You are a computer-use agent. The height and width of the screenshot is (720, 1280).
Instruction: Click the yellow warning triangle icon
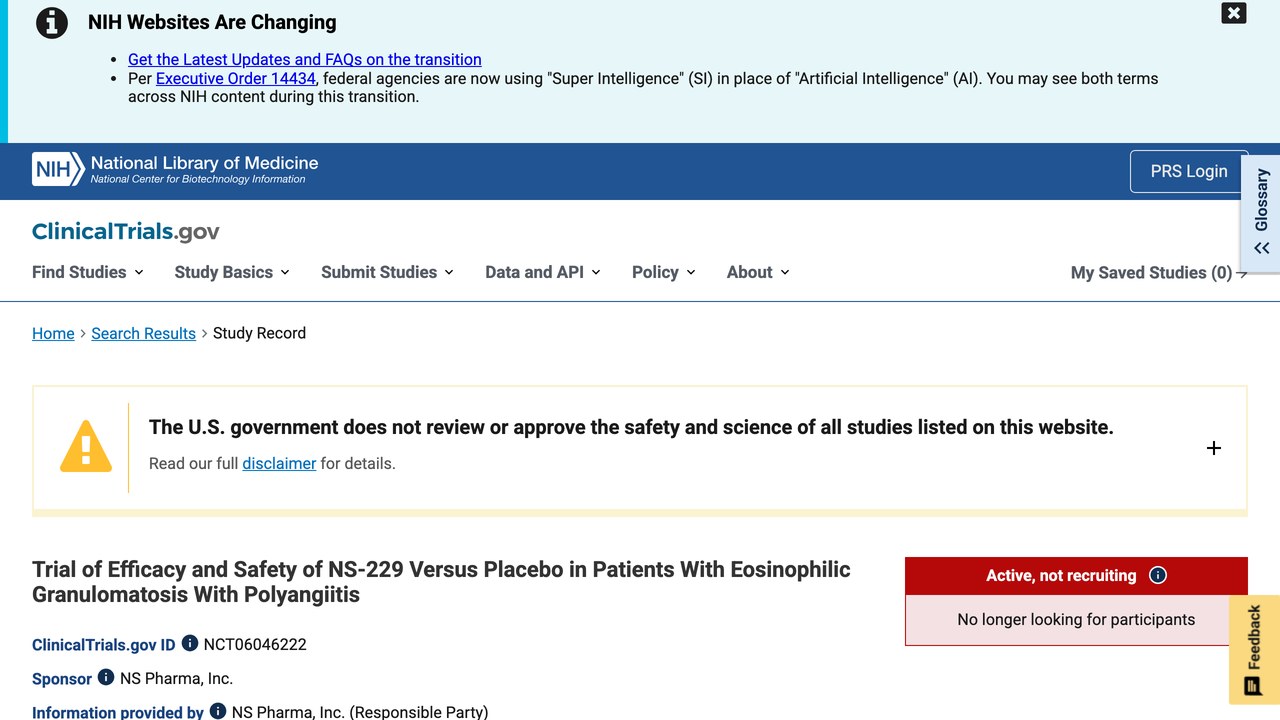[x=86, y=446]
